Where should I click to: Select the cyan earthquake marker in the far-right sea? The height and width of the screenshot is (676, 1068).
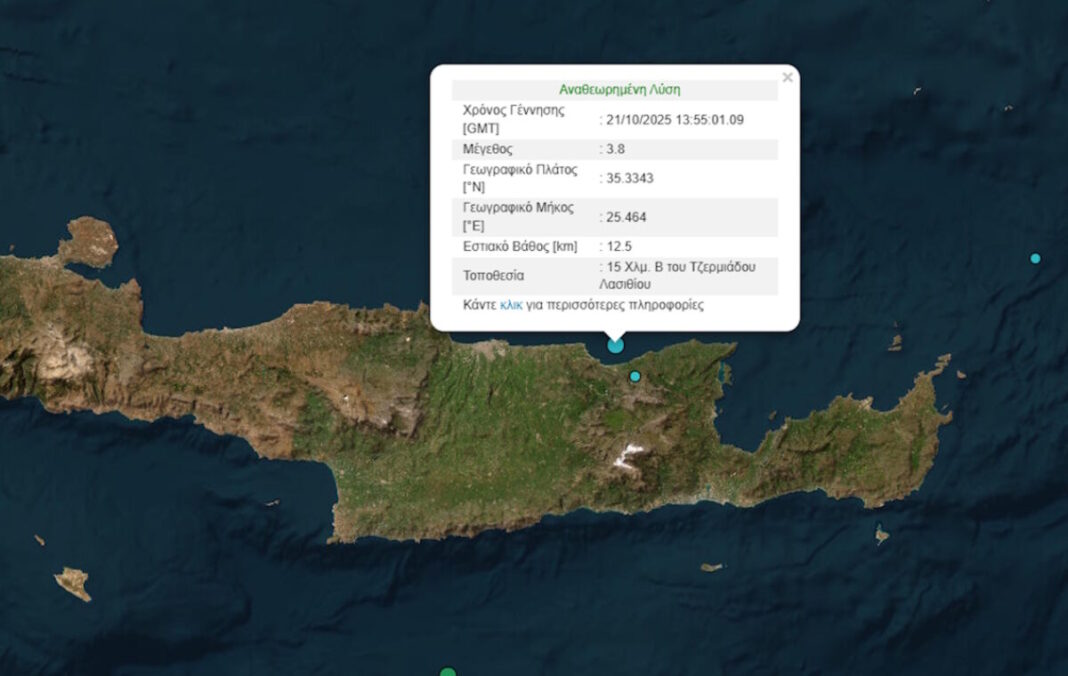[x=1035, y=258]
